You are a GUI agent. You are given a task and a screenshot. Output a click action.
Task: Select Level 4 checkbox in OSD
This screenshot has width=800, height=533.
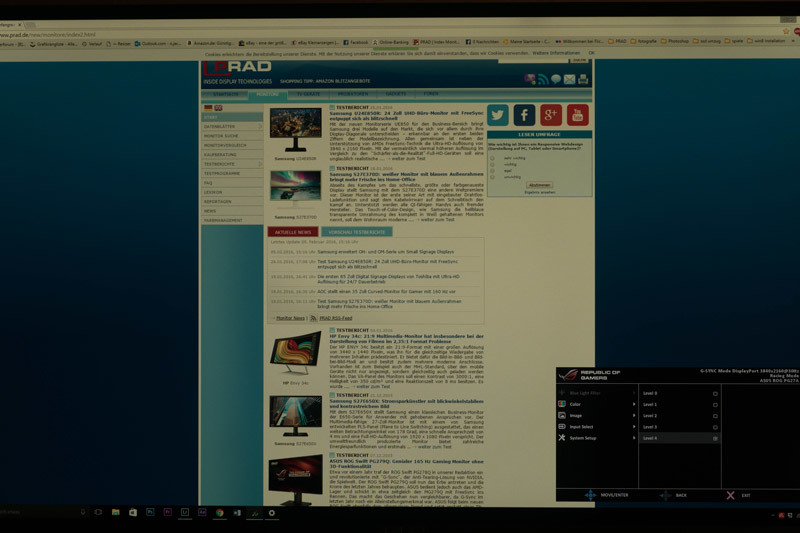(715, 439)
